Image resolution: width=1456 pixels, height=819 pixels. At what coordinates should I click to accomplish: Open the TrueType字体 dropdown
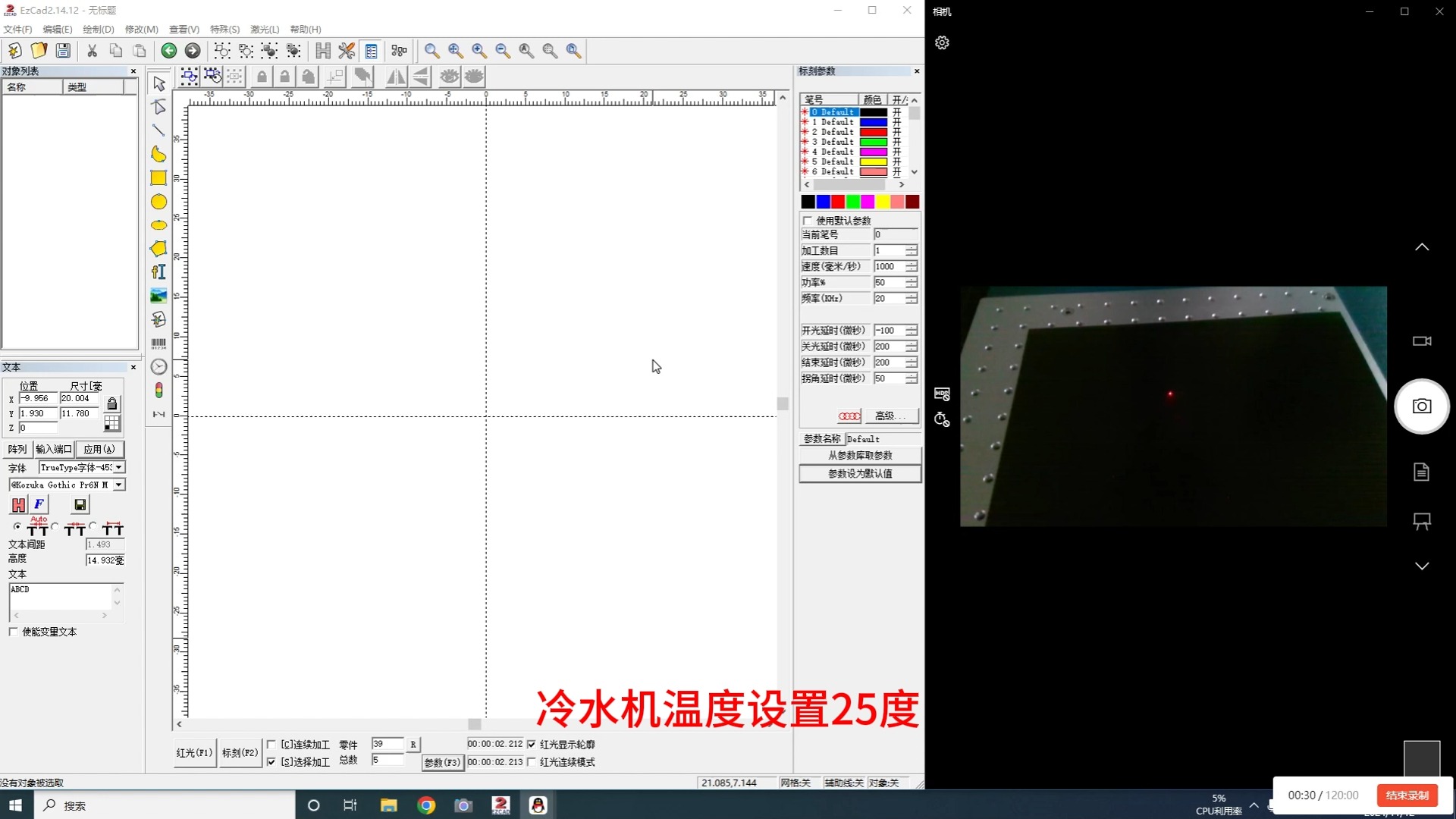click(118, 467)
